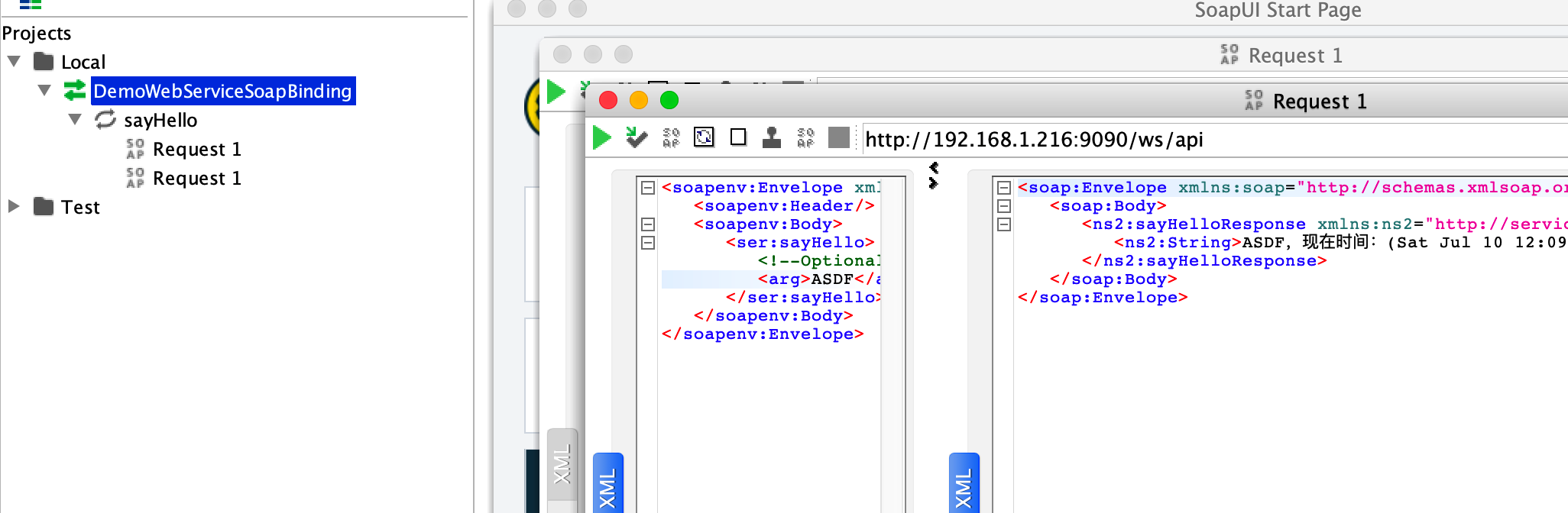Screen dimensions: 1568x513
Task: Click the ns2:String ASDF response line
Action: [x=1340, y=243]
